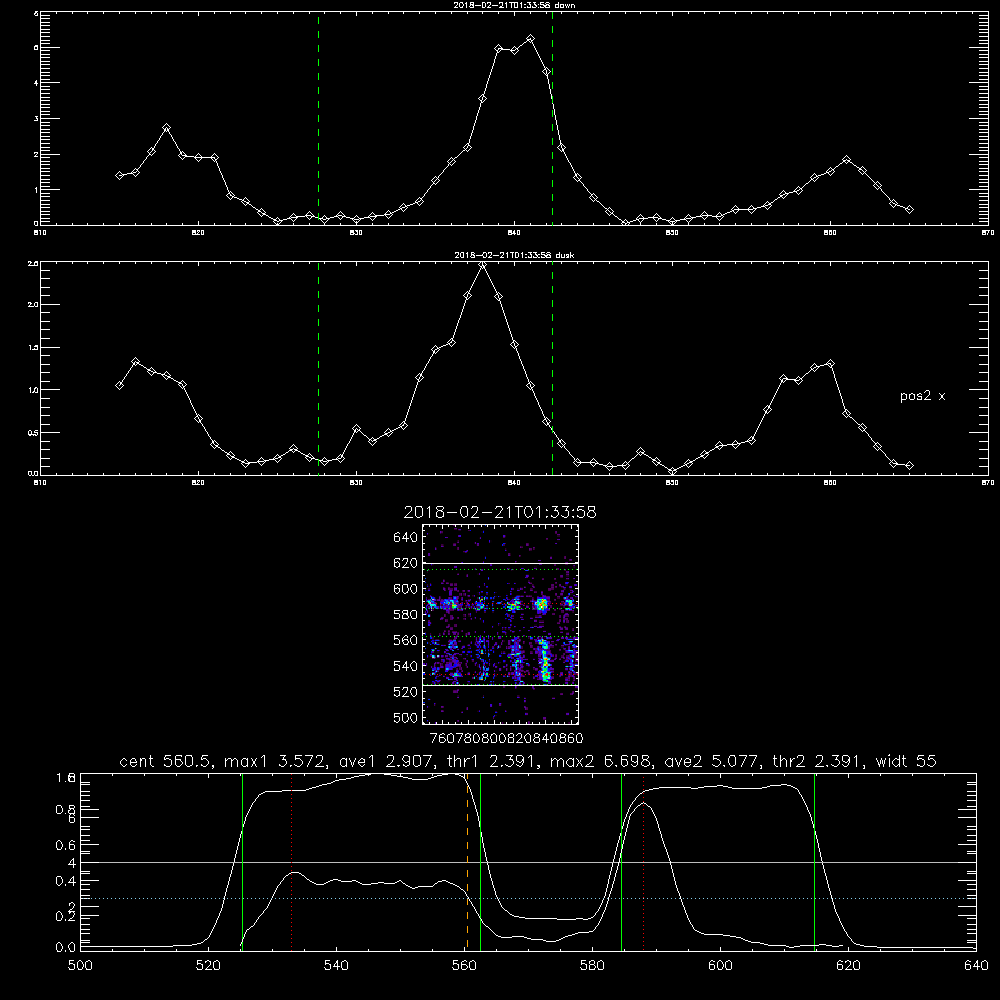Click the 'pos2 x' label in dusk plot

[x=922, y=396]
